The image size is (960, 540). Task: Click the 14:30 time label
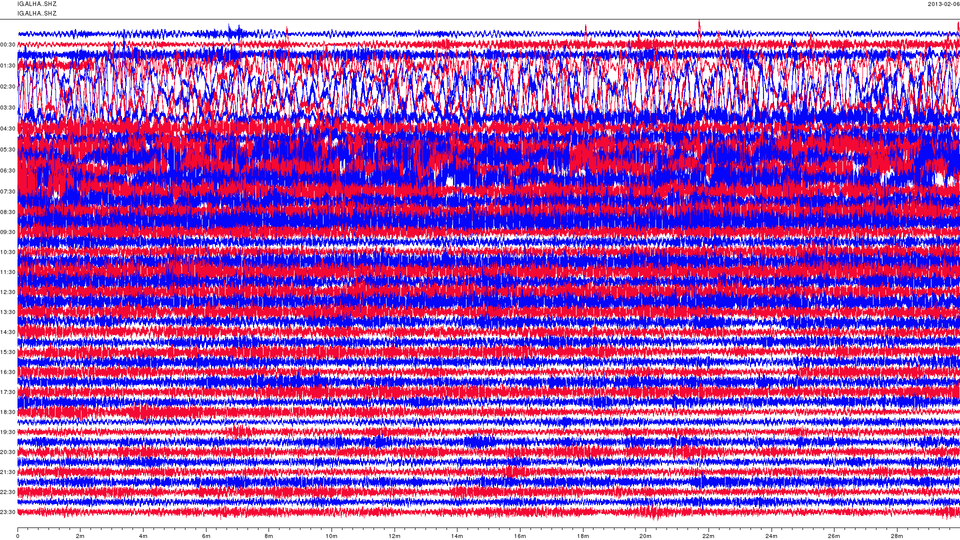pyautogui.click(x=8, y=332)
